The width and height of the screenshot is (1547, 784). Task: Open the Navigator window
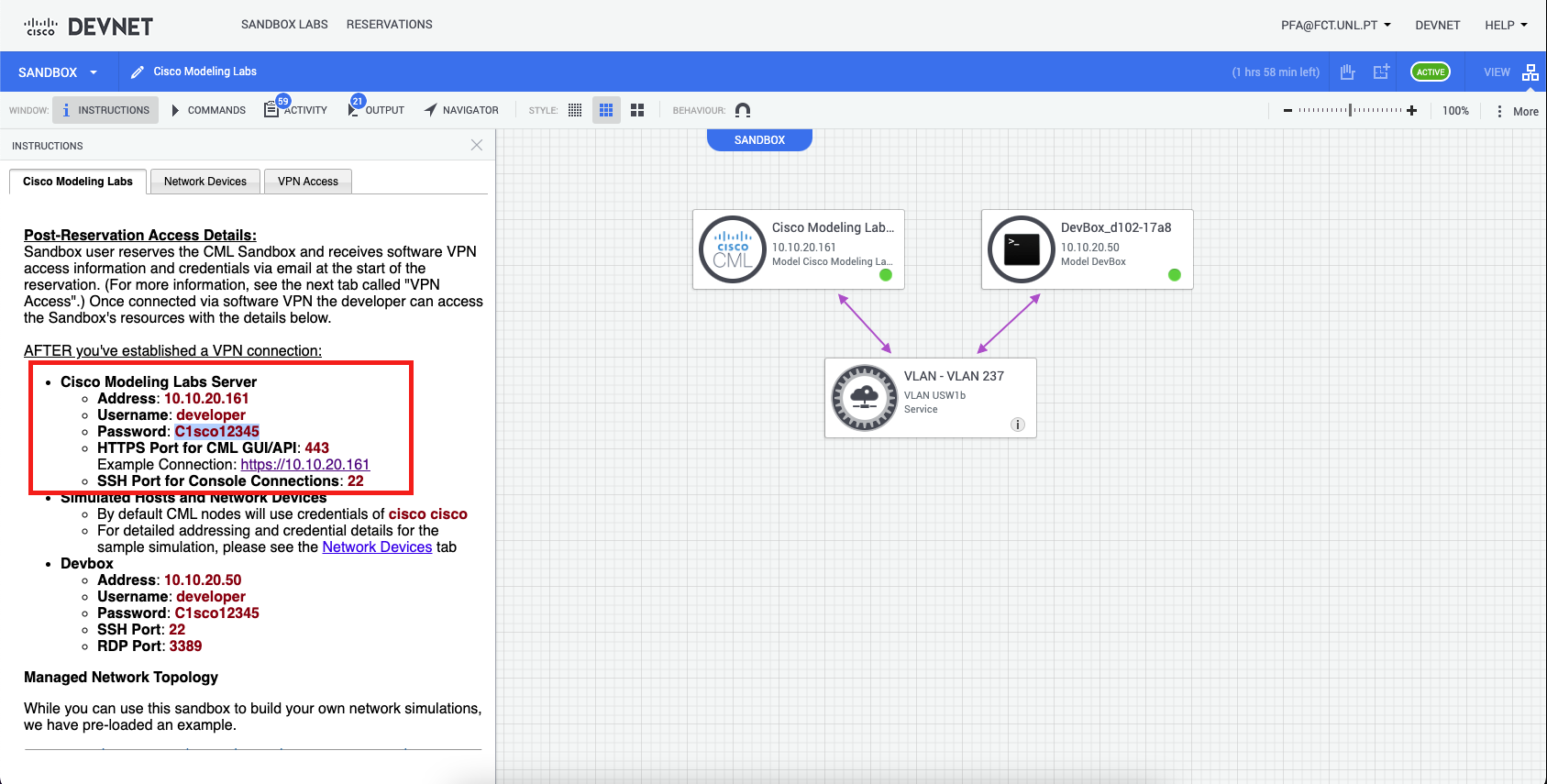click(x=461, y=110)
